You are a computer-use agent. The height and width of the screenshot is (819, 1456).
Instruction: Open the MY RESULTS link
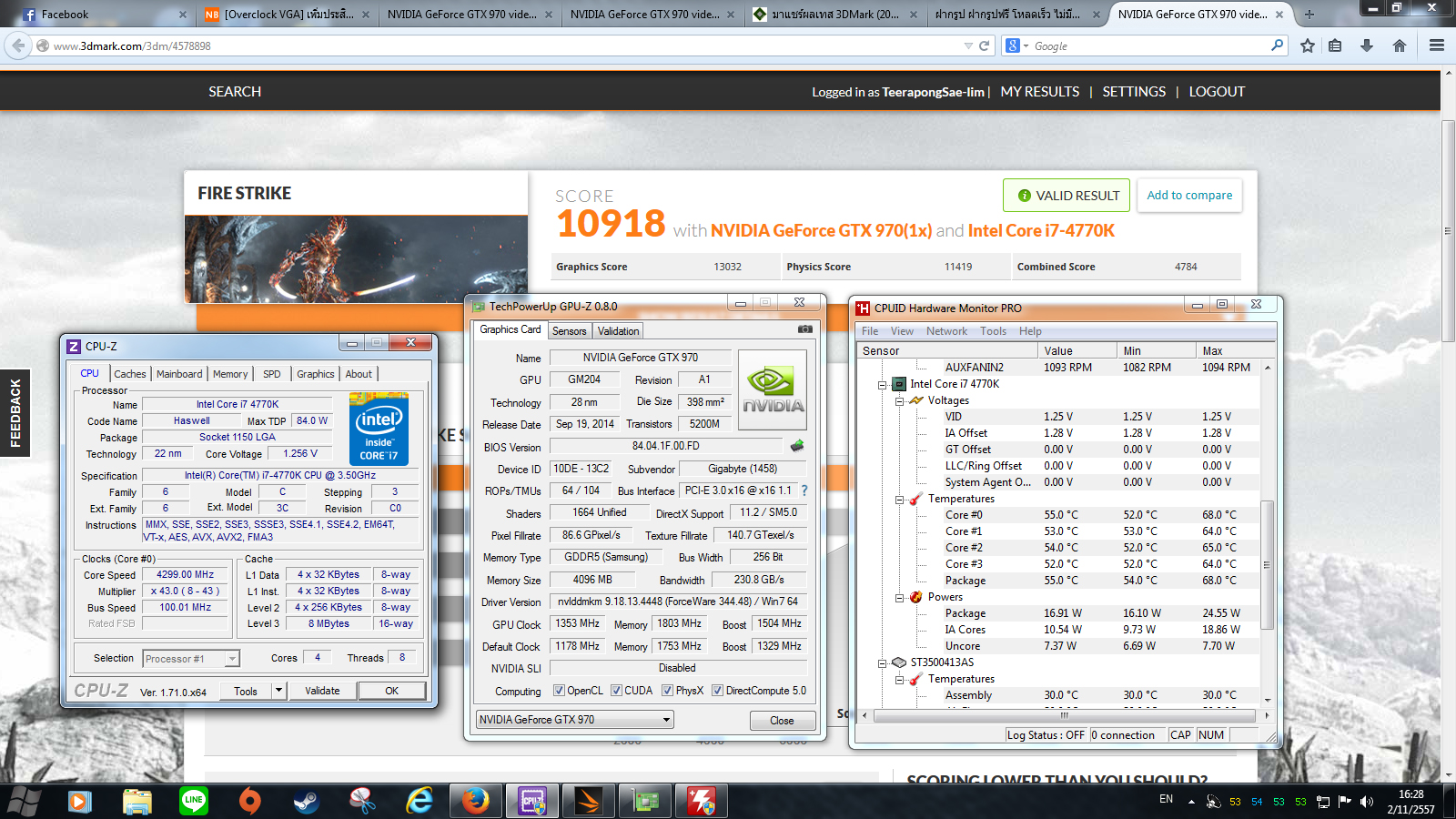pos(1040,92)
